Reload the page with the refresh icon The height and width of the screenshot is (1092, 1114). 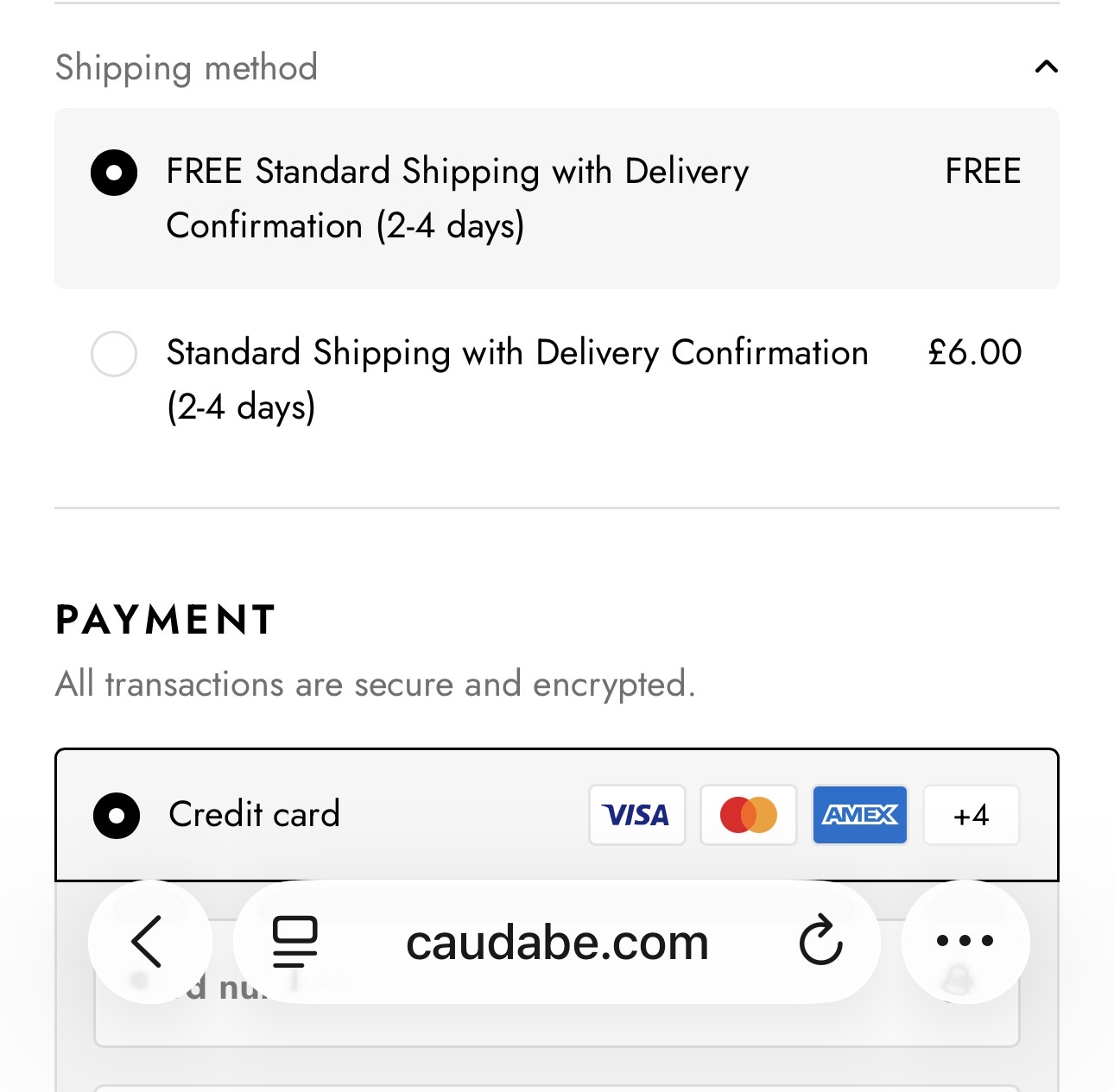click(x=820, y=941)
